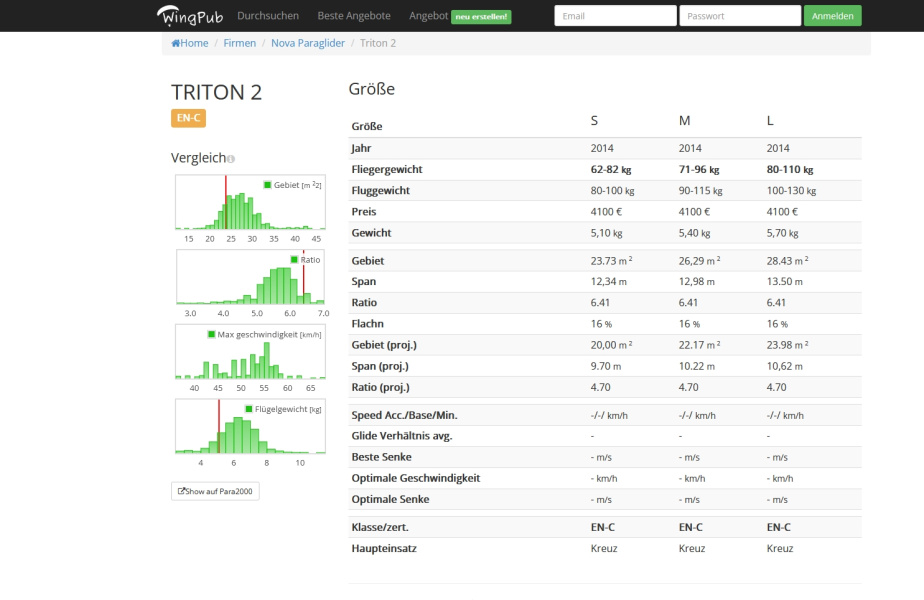Click the Haupteinsatz row label
This screenshot has height=600, width=924.
click(384, 548)
